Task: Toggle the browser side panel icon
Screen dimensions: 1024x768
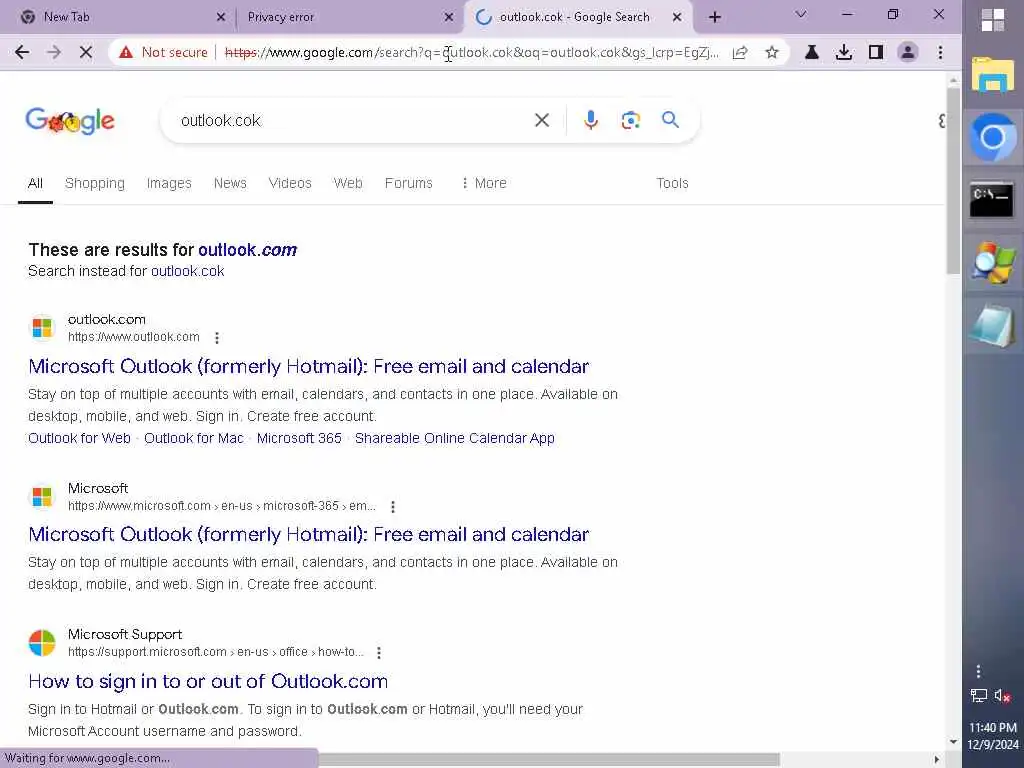Action: (876, 52)
